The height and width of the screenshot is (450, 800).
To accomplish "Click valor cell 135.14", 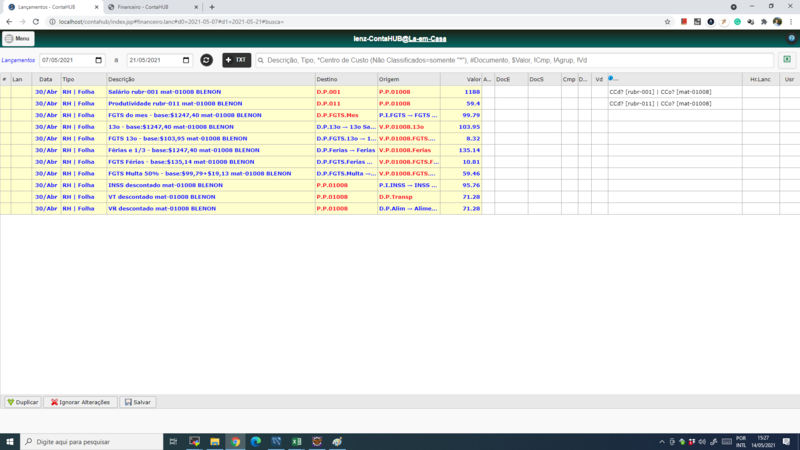I will click(x=461, y=151).
